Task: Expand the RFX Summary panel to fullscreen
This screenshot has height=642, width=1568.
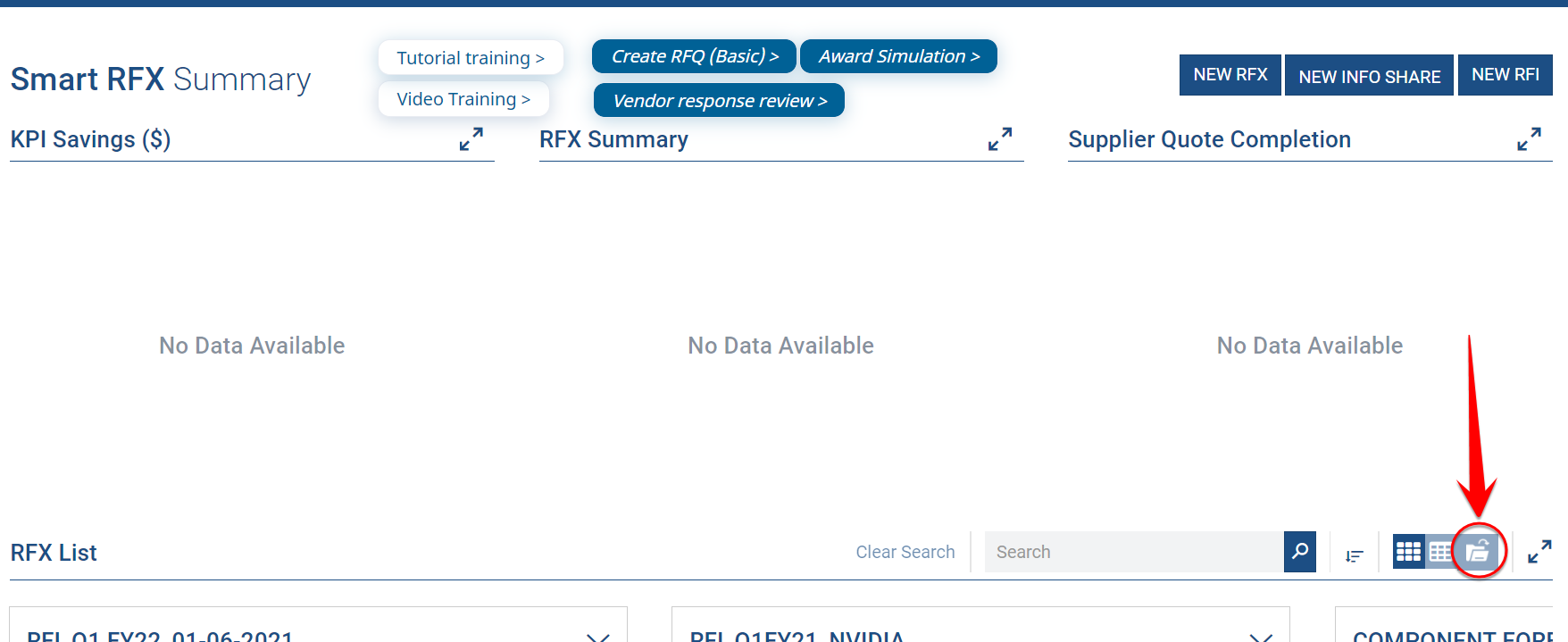Action: pos(999,139)
